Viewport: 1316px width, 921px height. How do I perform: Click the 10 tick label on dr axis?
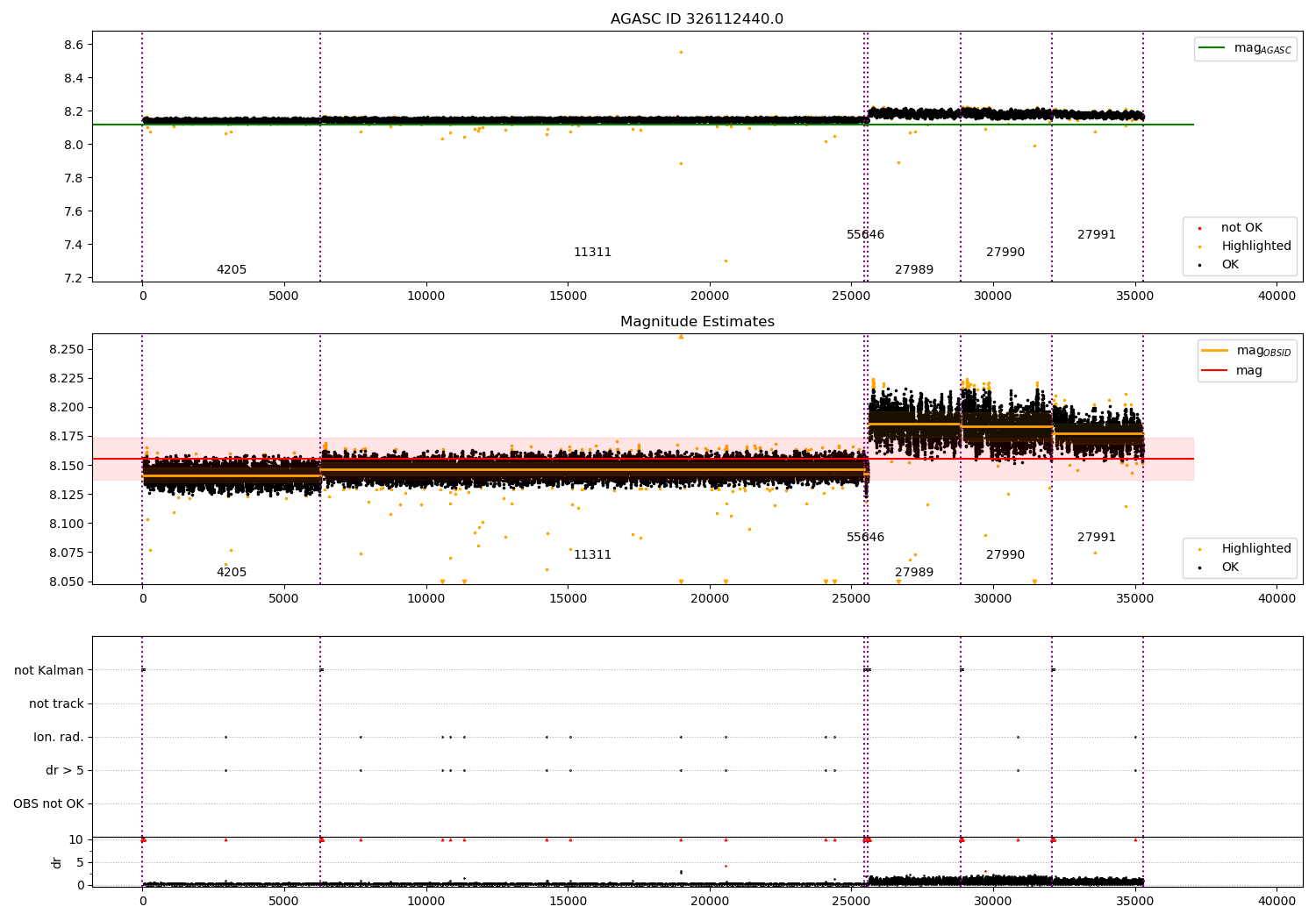(76, 839)
